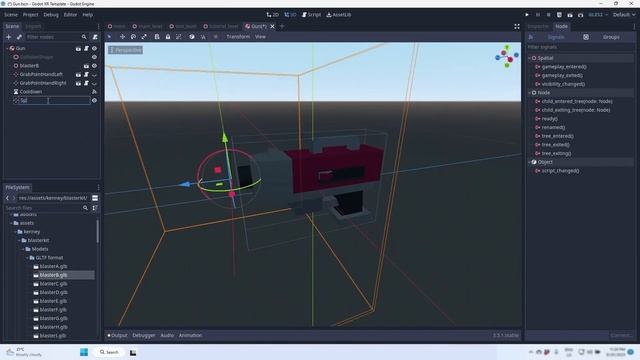Open the script icon on Gun node
640x360 pixels.
pos(86,48)
